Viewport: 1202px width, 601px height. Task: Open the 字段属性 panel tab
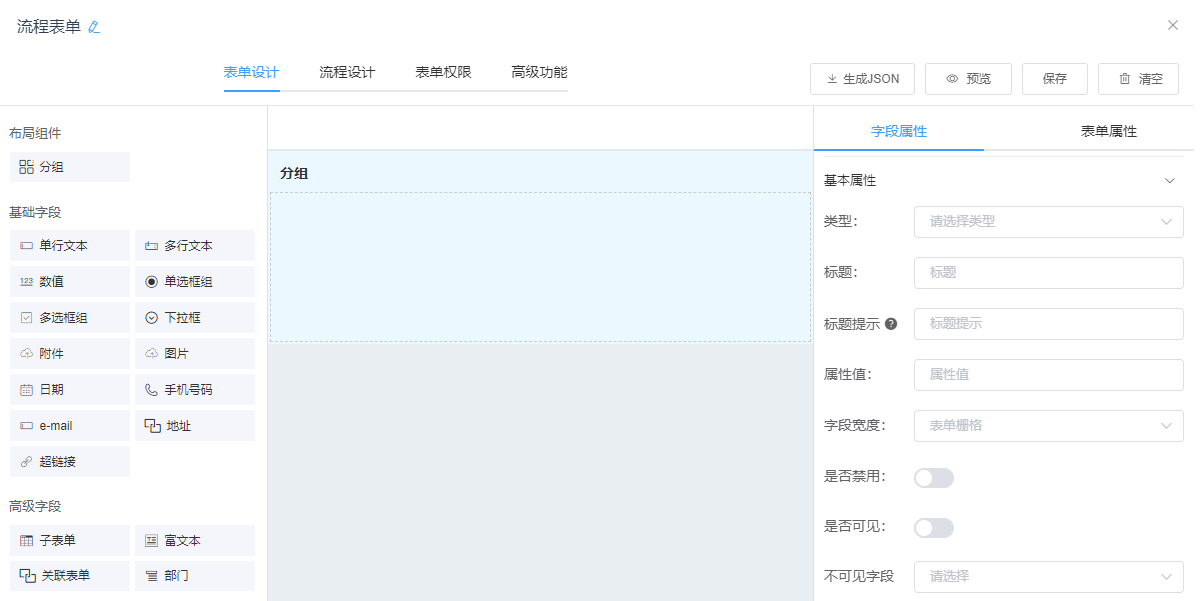[899, 131]
